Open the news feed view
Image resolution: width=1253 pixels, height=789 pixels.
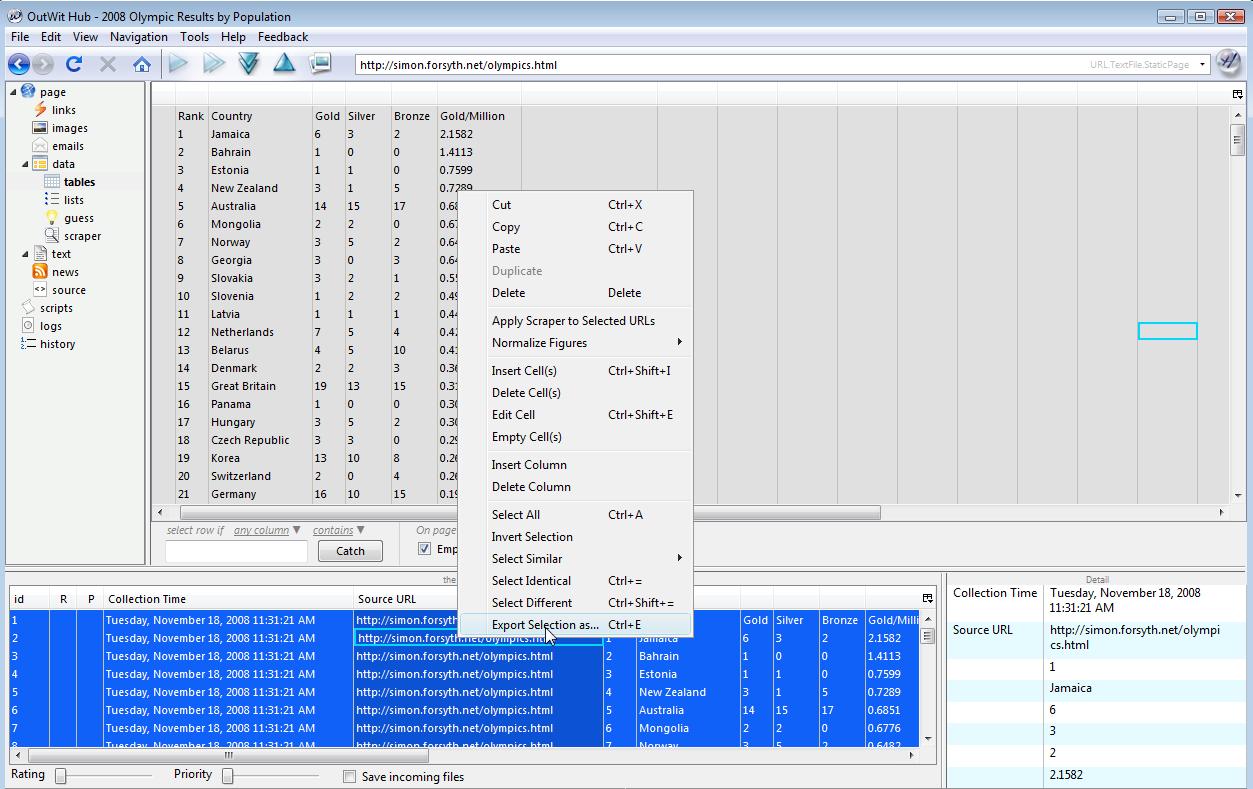[x=65, y=271]
